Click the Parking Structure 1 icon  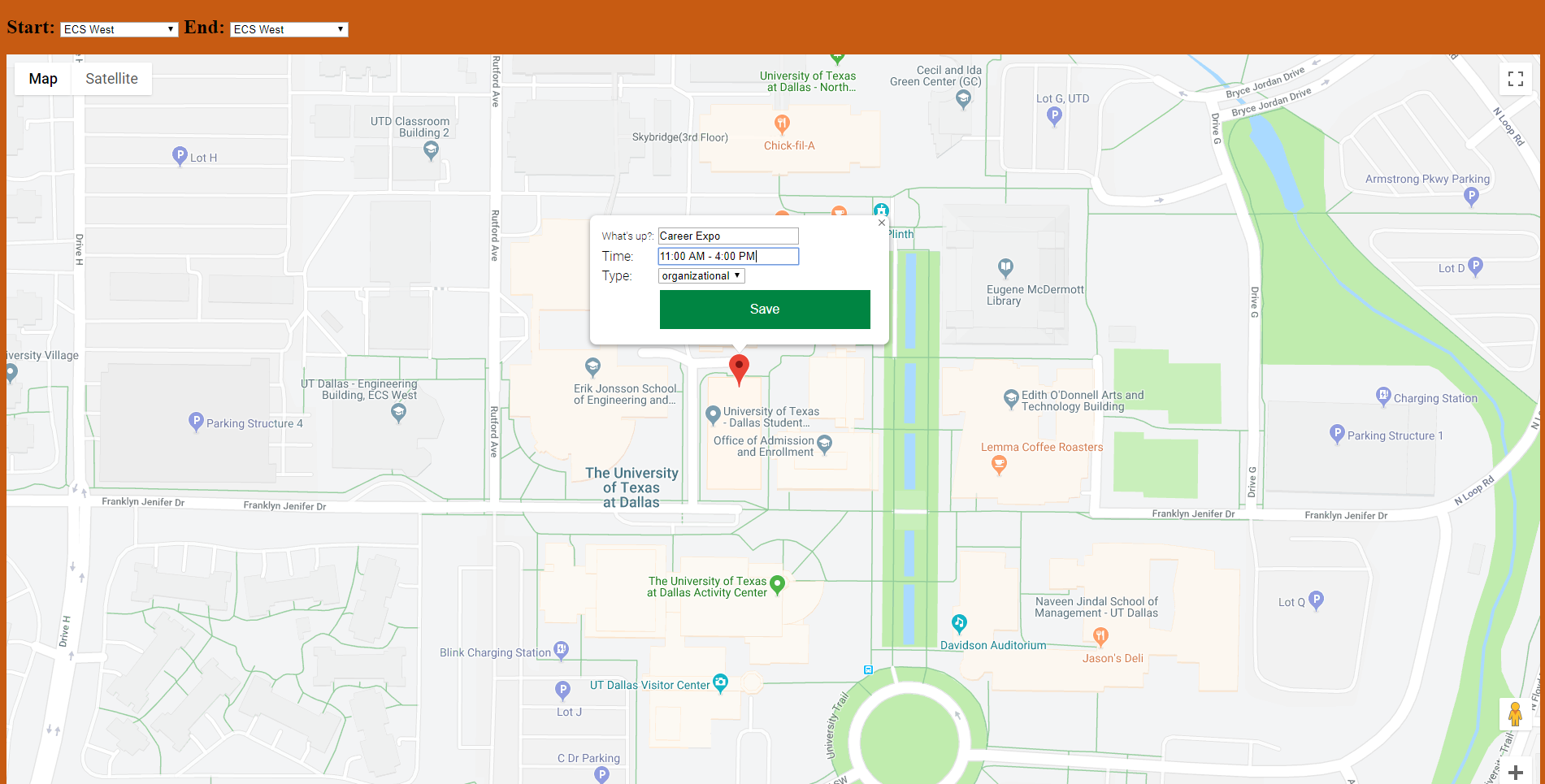(x=1337, y=434)
